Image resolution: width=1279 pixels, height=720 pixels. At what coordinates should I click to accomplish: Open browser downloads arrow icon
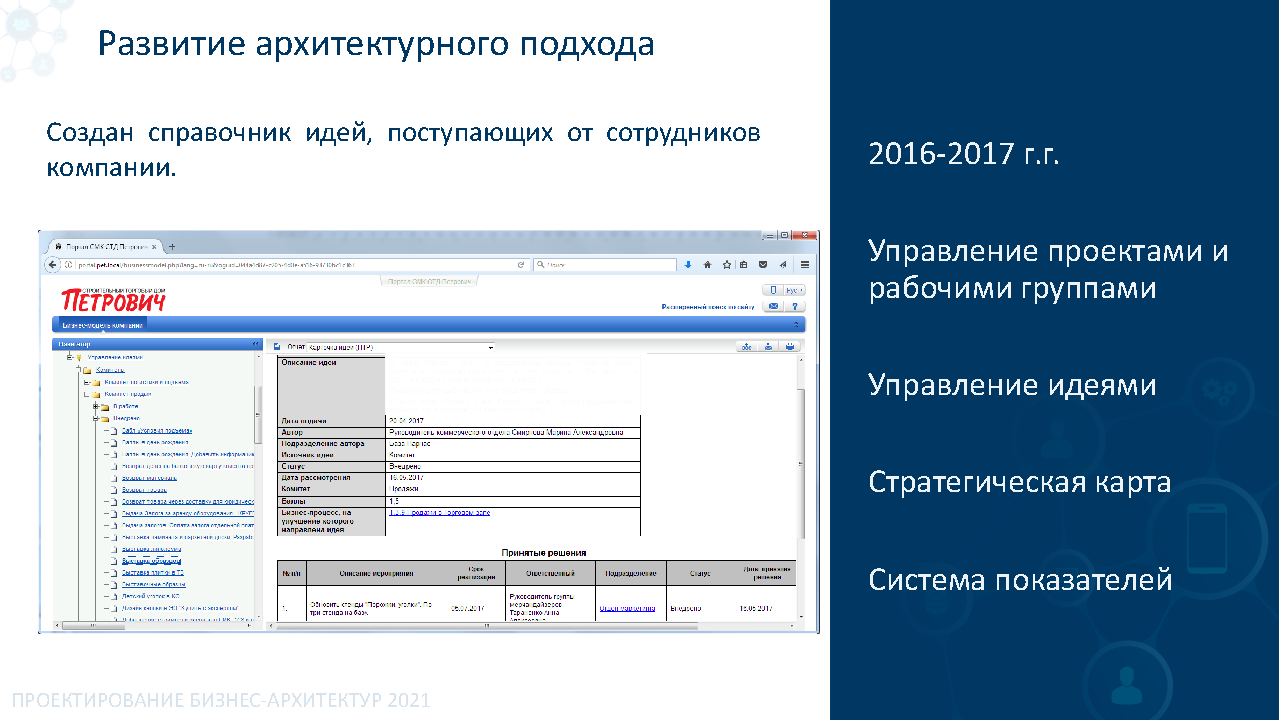pyautogui.click(x=688, y=265)
